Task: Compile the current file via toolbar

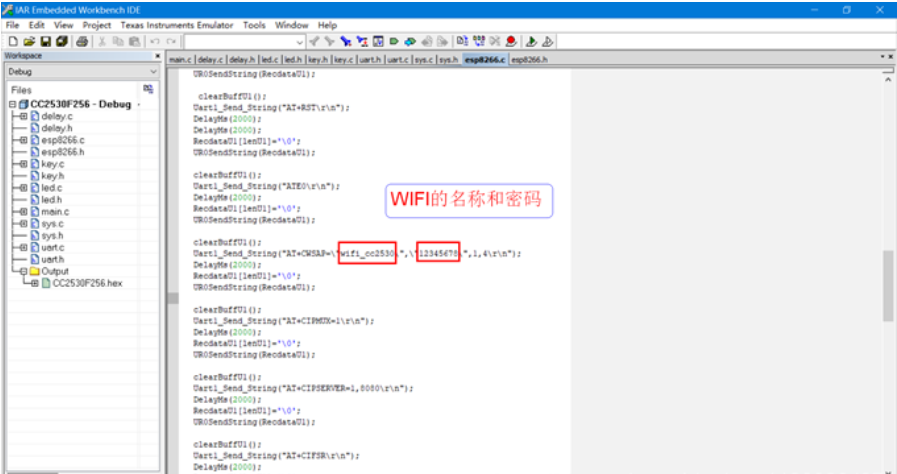Action: click(462, 41)
